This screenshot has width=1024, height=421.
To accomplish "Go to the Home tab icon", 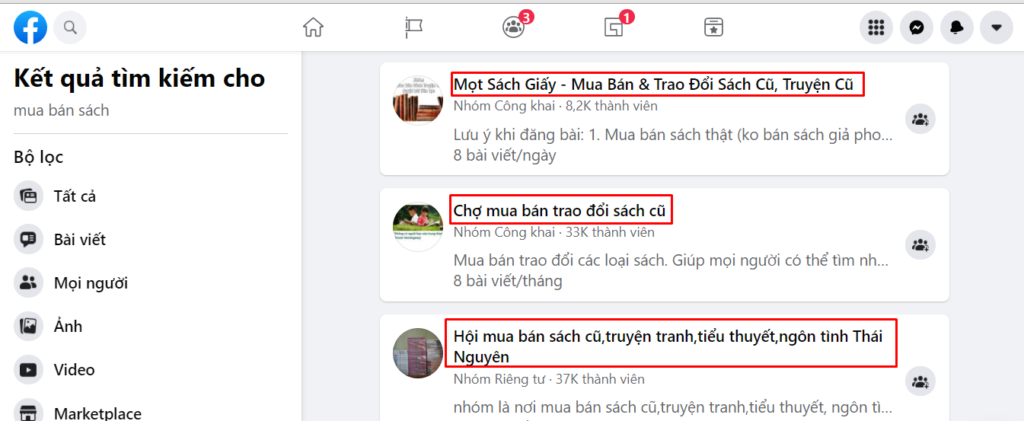I will pyautogui.click(x=313, y=27).
